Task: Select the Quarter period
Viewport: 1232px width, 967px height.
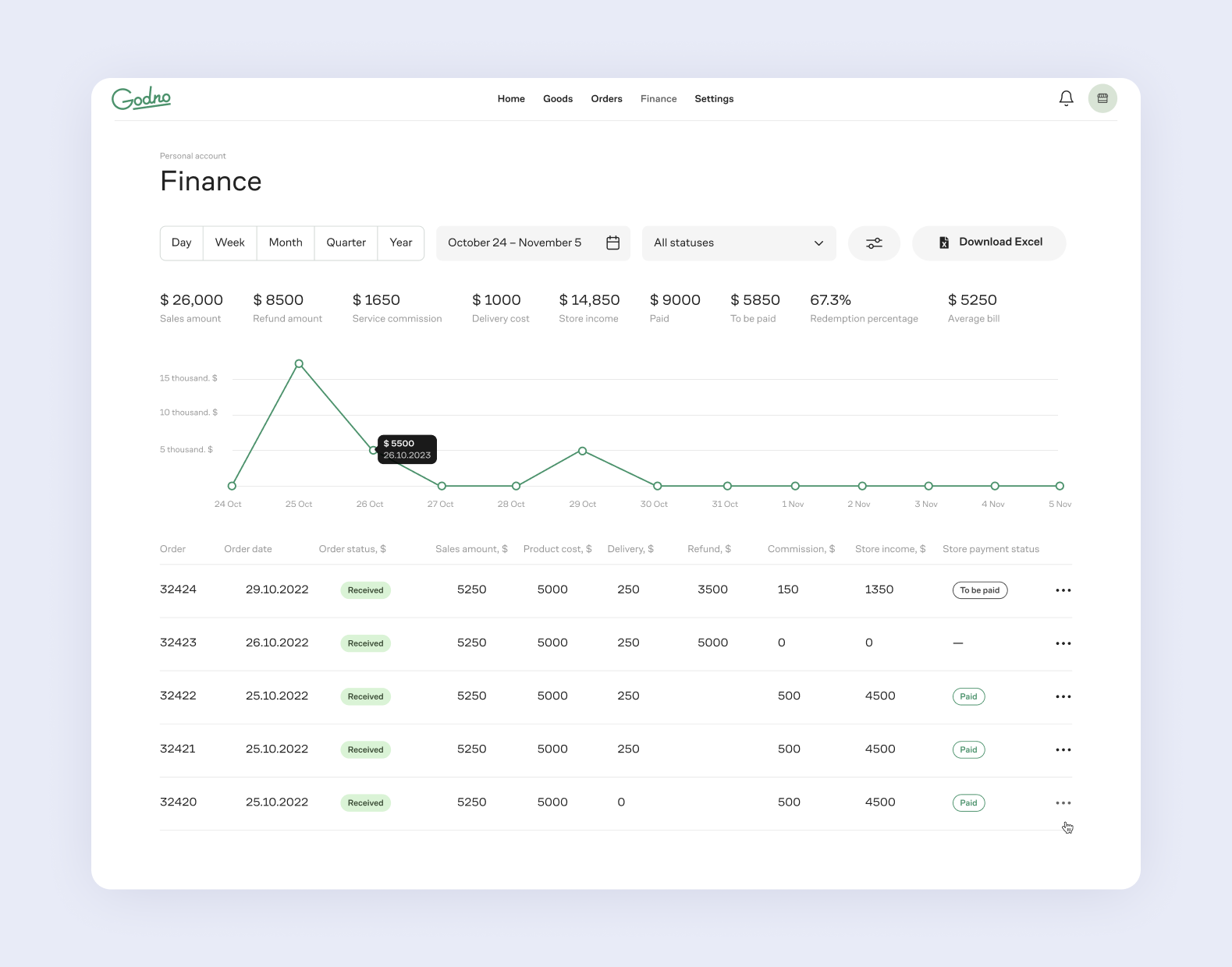Action: [x=346, y=243]
